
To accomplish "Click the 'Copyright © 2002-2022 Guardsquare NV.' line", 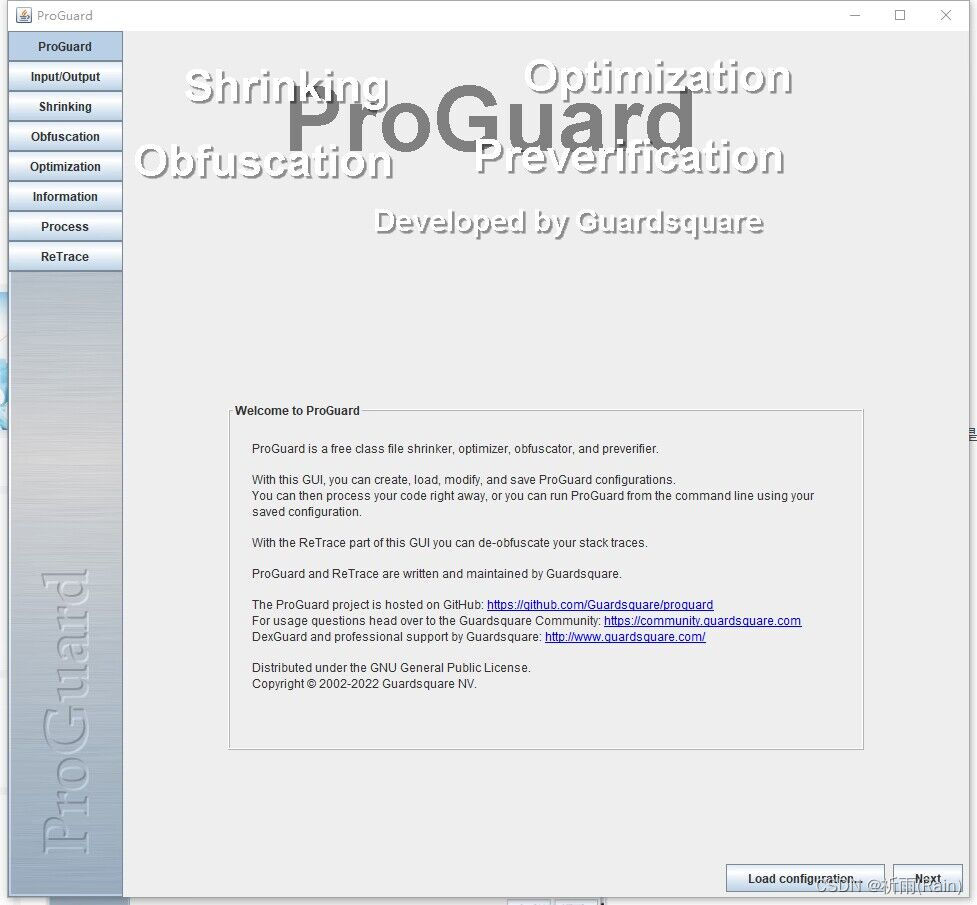I will click(365, 684).
